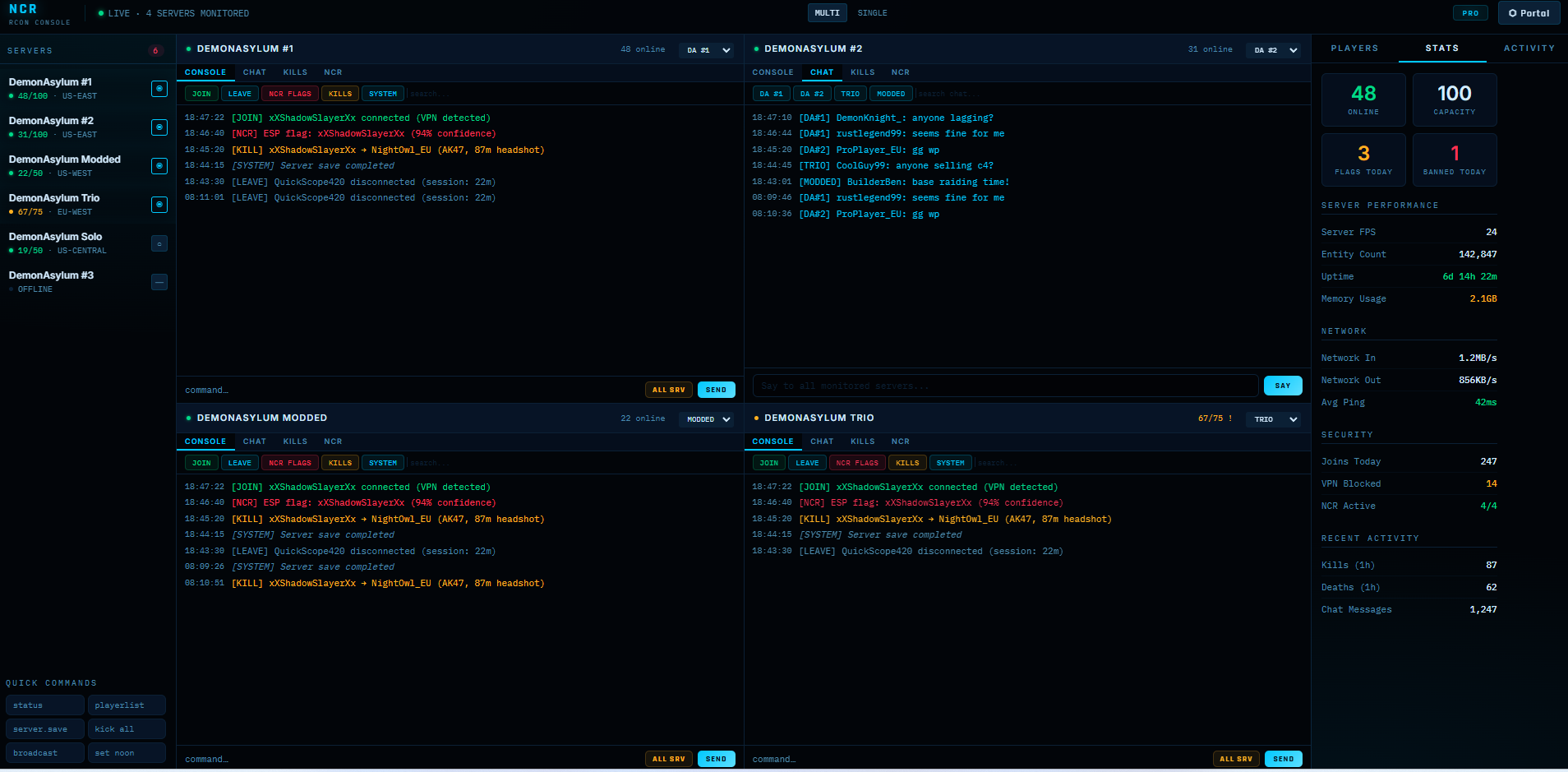Toggle JOIN filter in Trio console
This screenshot has height=772, width=1568.
coord(769,463)
